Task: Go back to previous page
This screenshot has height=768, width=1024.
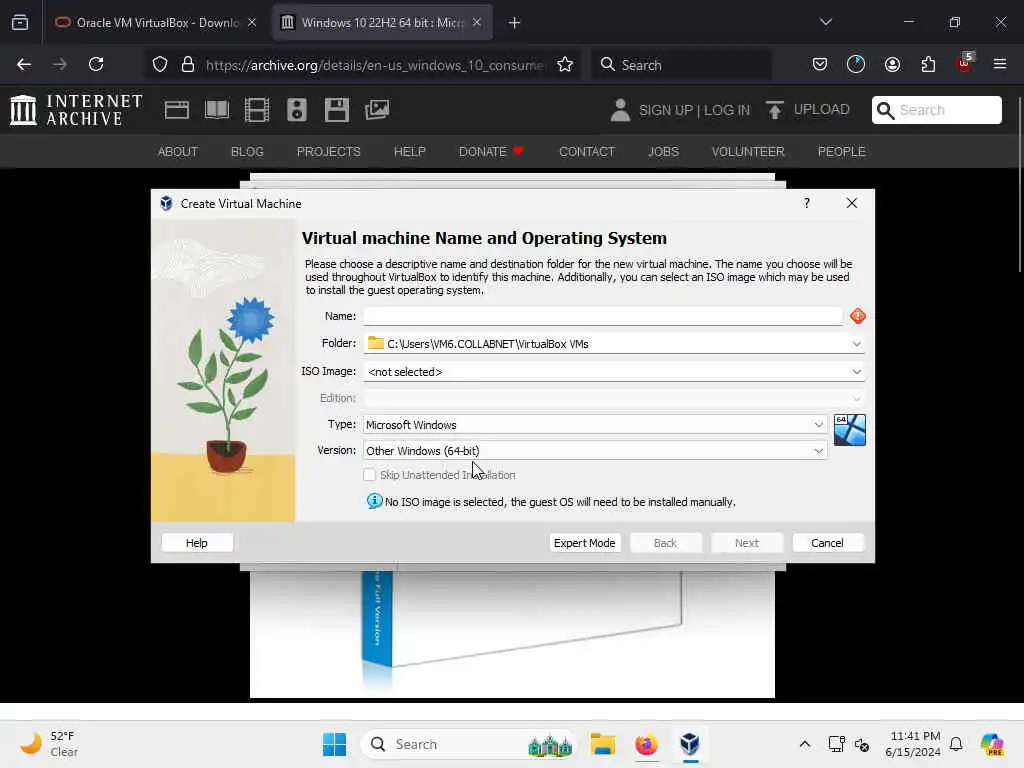Action: 24,64
